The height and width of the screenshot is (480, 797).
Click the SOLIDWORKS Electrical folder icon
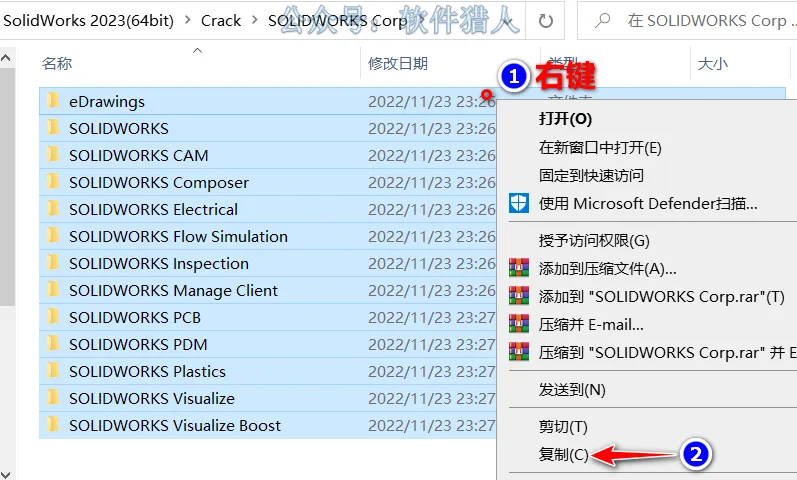(53, 208)
